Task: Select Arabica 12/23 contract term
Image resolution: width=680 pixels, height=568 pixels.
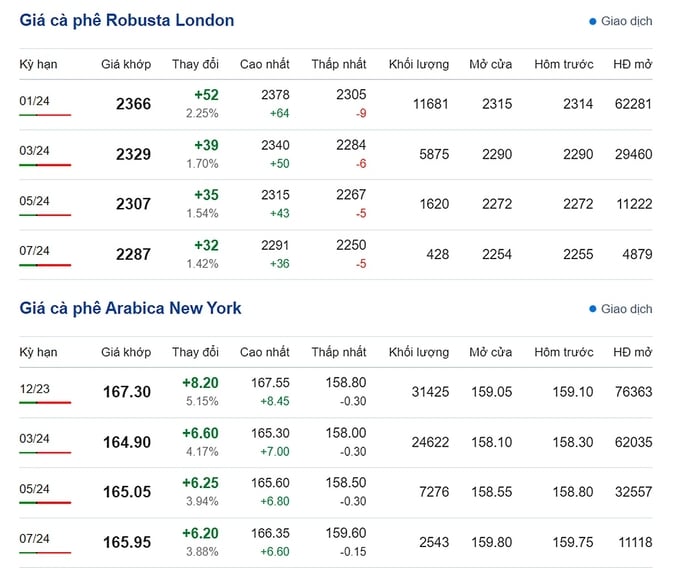Action: (x=34, y=389)
